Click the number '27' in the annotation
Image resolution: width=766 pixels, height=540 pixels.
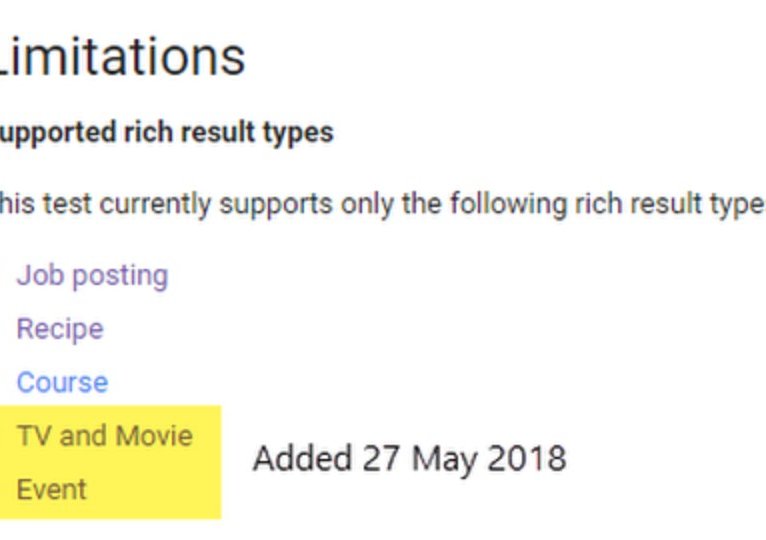pos(381,459)
